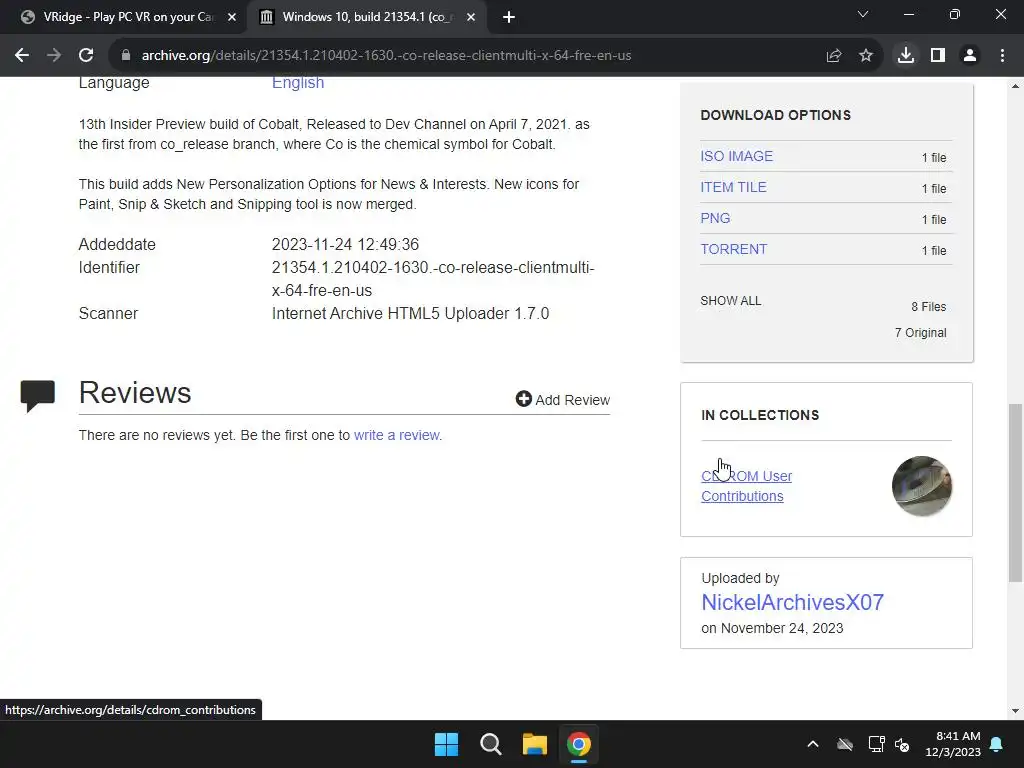The height and width of the screenshot is (768, 1024).
Task: Open Windows taskbar search
Action: point(490,744)
